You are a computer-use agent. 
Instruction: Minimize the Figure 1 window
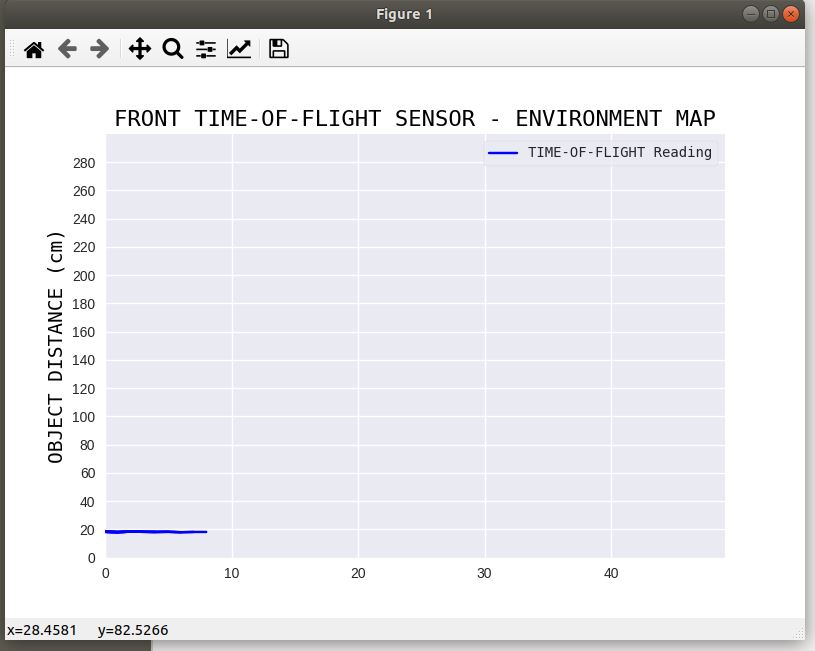(751, 14)
